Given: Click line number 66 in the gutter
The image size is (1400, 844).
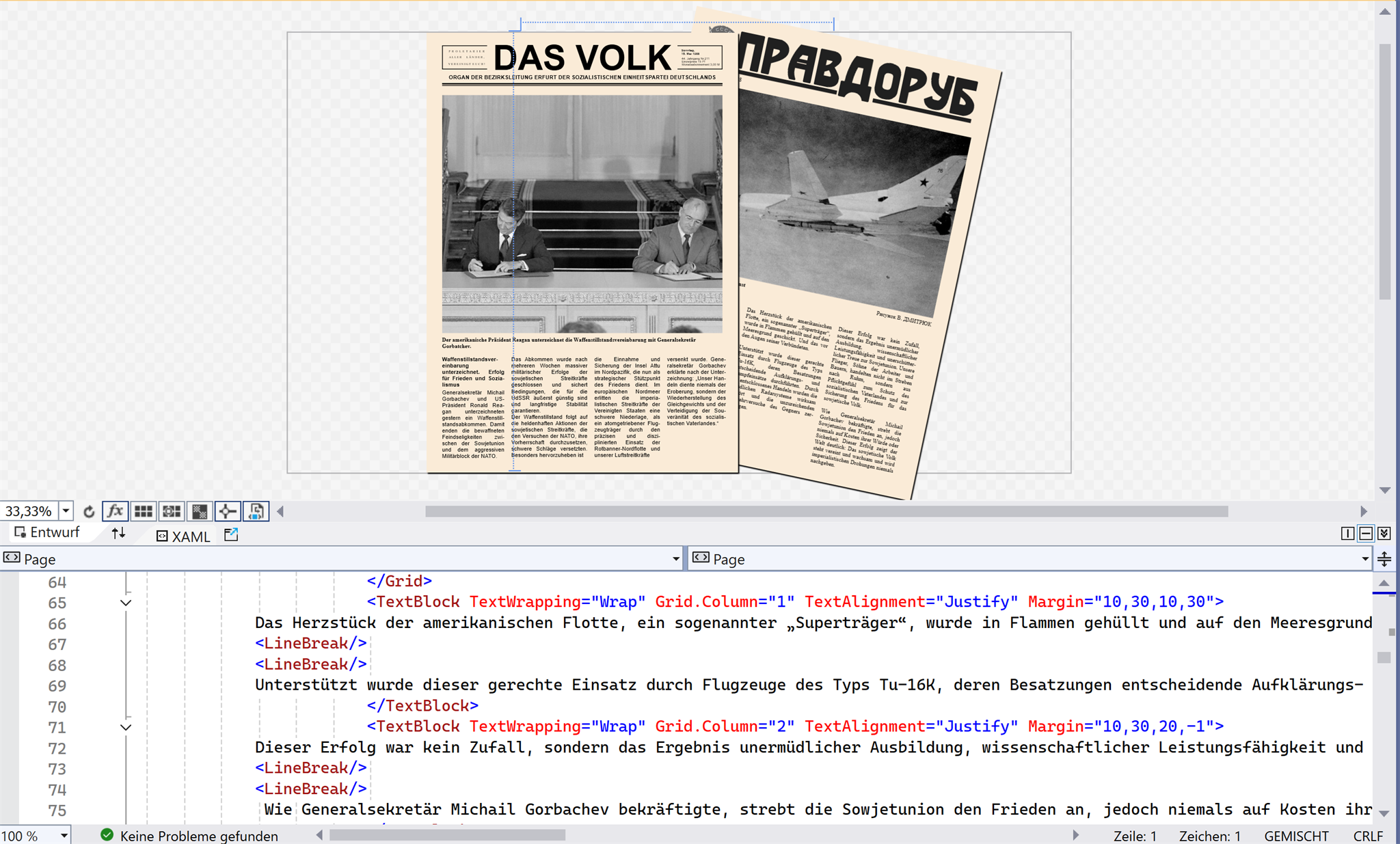Looking at the screenshot, I should [57, 624].
